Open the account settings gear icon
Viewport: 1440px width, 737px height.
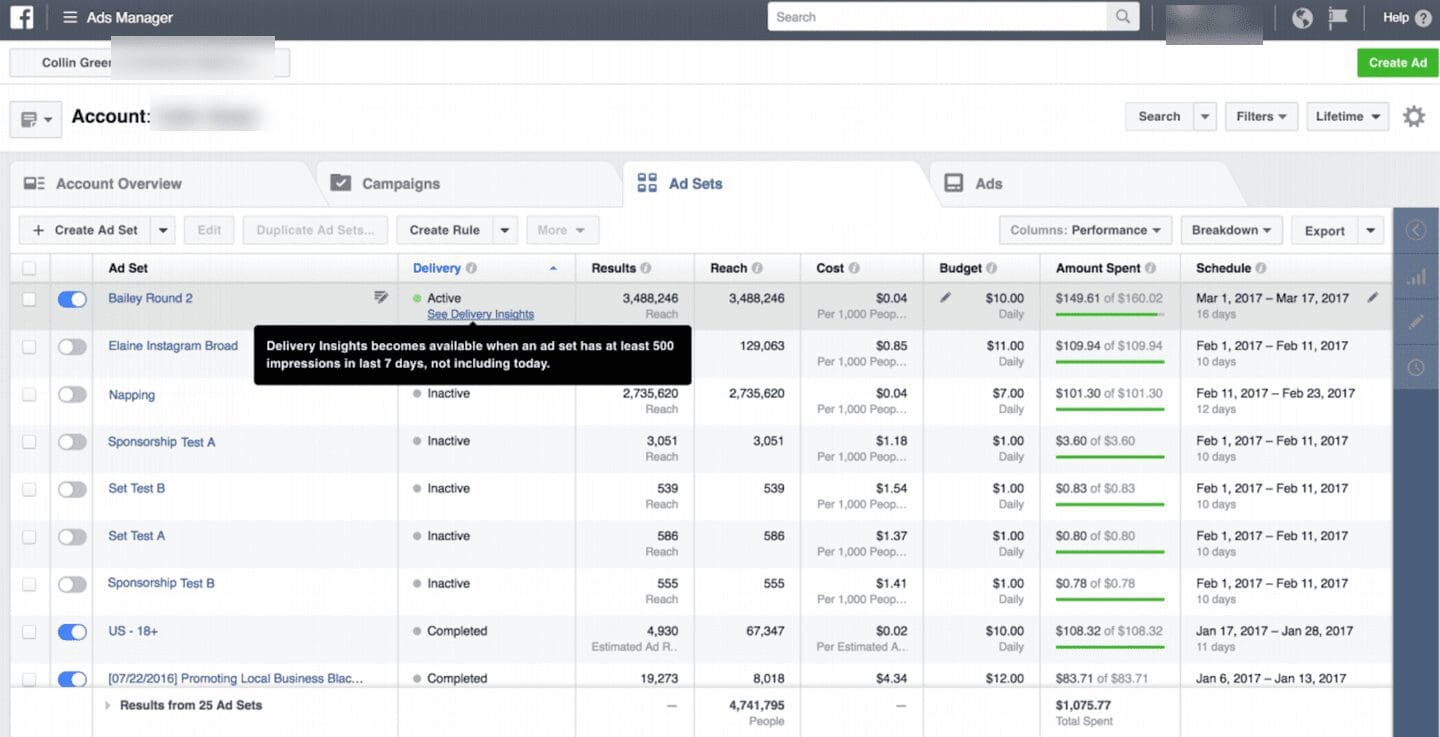(x=1413, y=117)
